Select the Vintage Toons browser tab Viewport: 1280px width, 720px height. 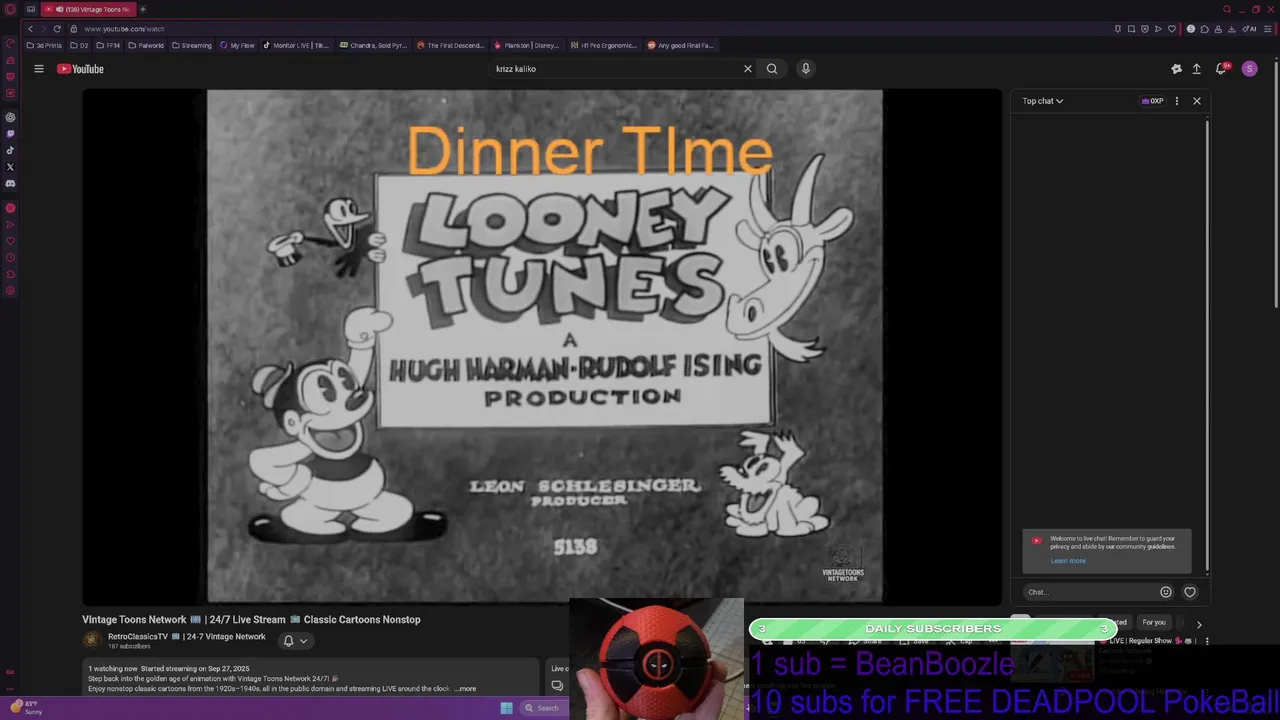tap(90, 9)
